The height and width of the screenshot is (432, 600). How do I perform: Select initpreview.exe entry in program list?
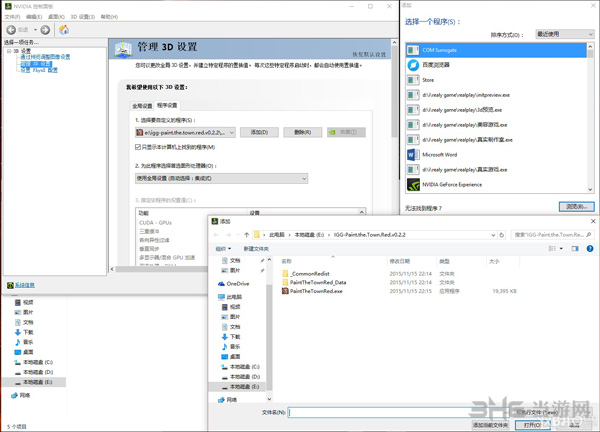point(496,95)
